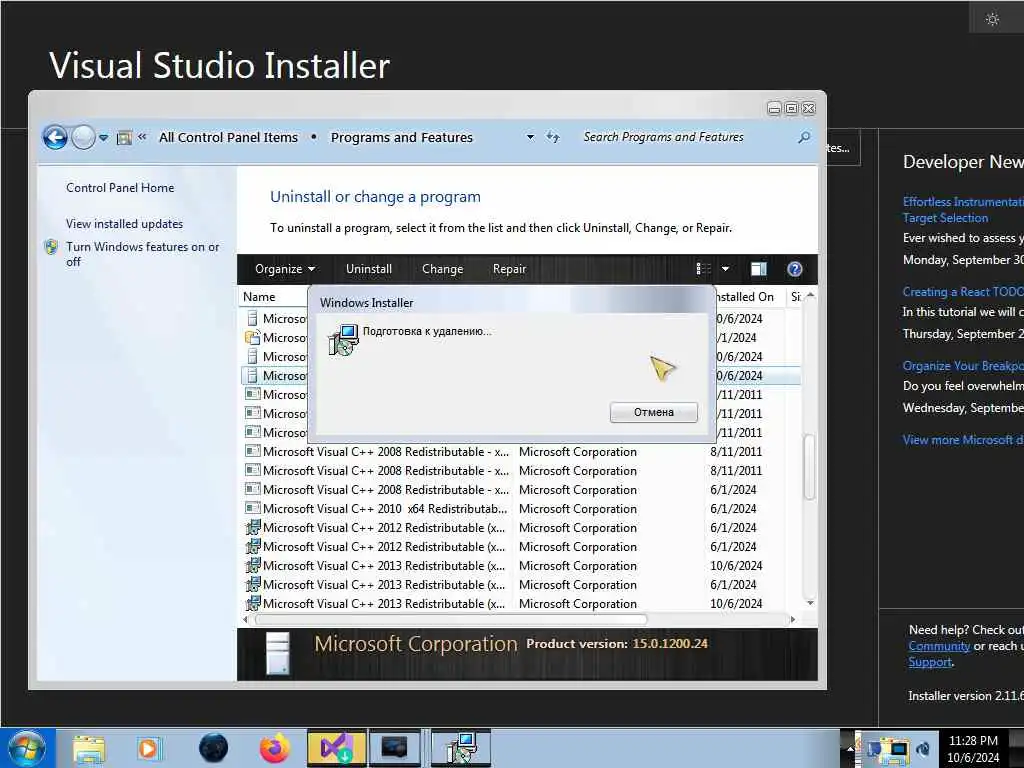
Task: Open the Community link in Visual Studio Installer
Action: [x=939, y=646]
